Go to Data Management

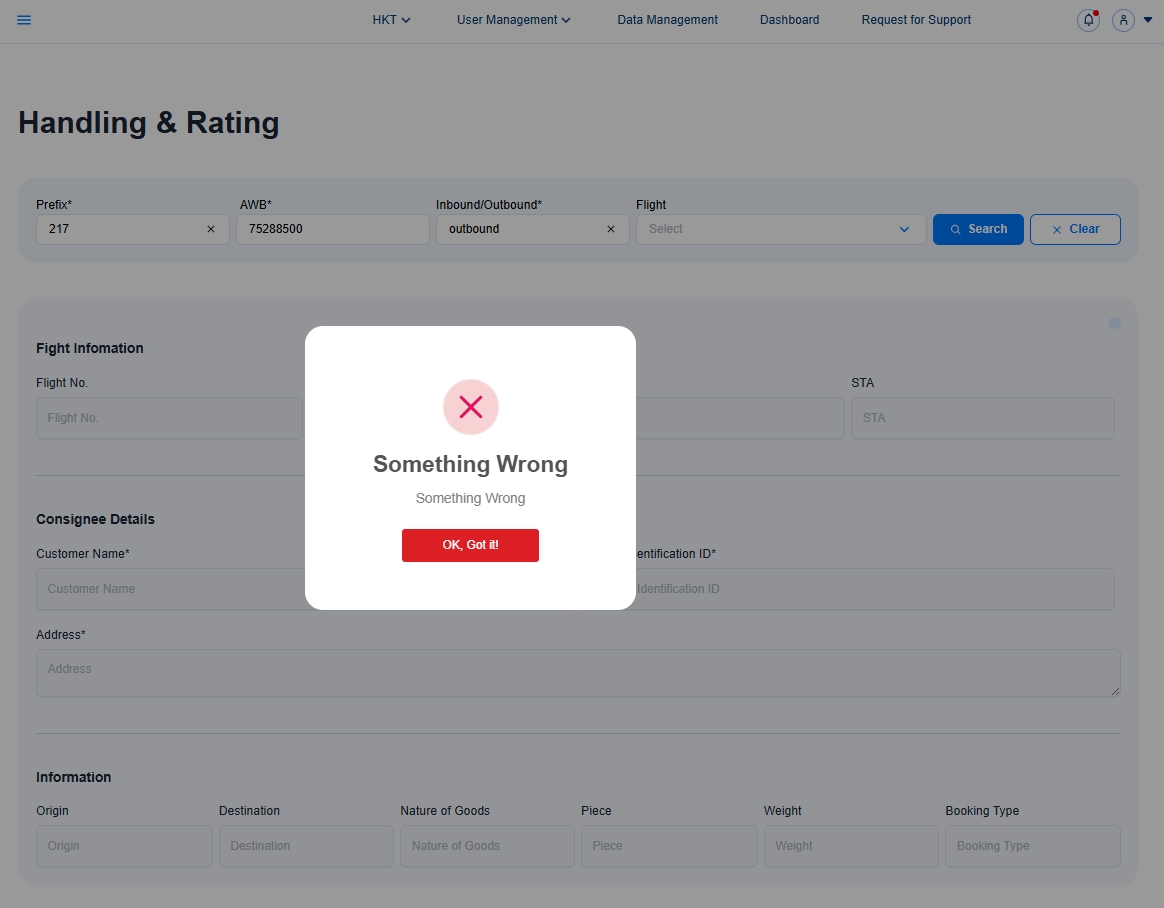click(x=667, y=20)
